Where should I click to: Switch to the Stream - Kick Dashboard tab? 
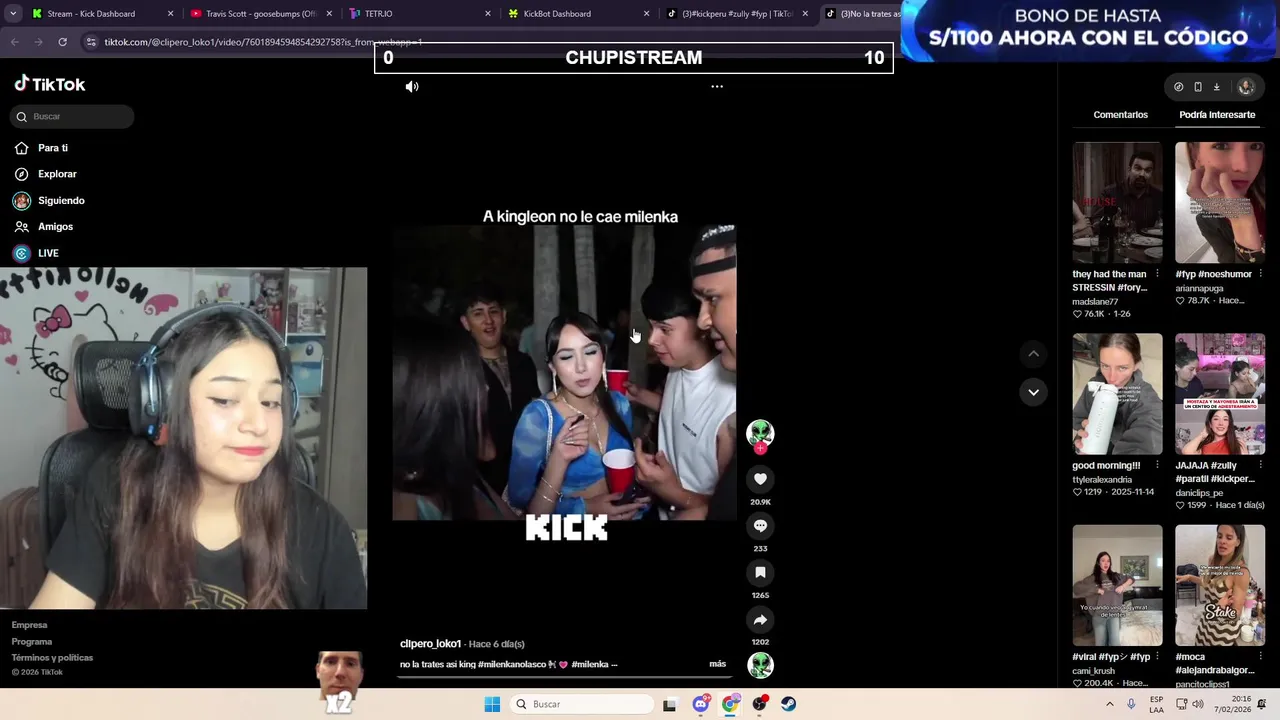point(102,14)
